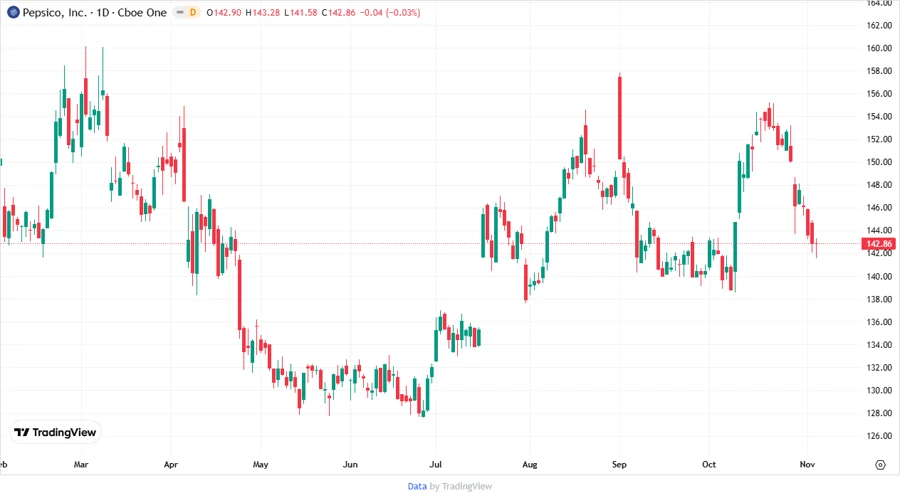Click 'by TradingView' attribution text
The width and height of the screenshot is (900, 498).
[461, 487]
